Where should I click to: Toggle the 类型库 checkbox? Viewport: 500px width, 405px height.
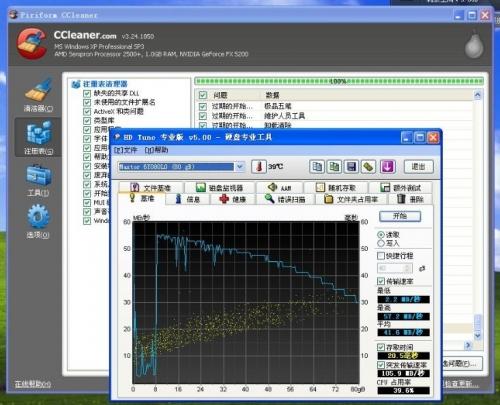click(x=87, y=120)
